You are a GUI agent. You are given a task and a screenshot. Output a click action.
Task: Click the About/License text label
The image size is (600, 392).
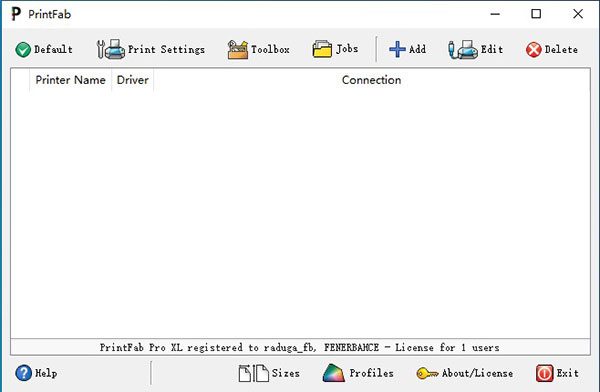pyautogui.click(x=478, y=373)
